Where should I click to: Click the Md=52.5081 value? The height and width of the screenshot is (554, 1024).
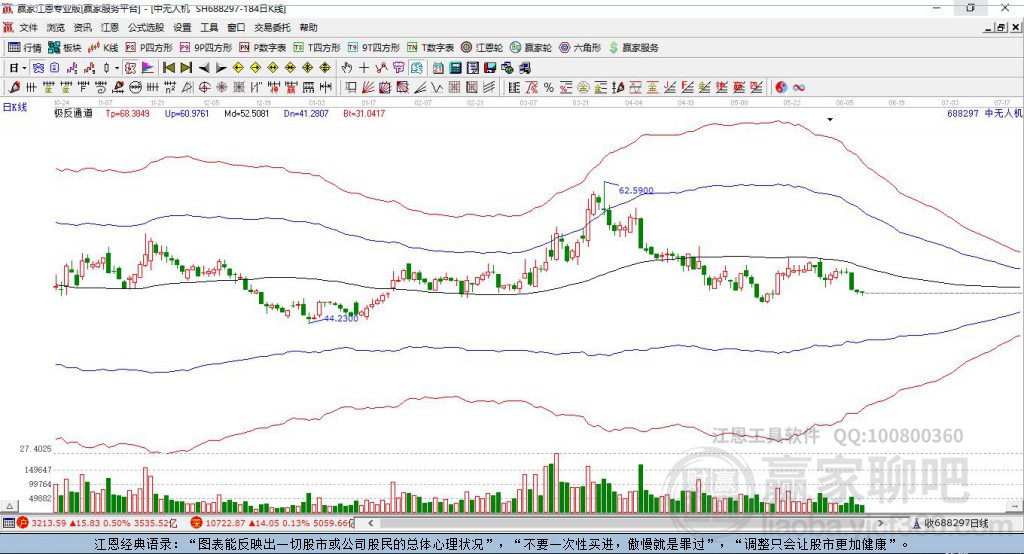coord(246,113)
